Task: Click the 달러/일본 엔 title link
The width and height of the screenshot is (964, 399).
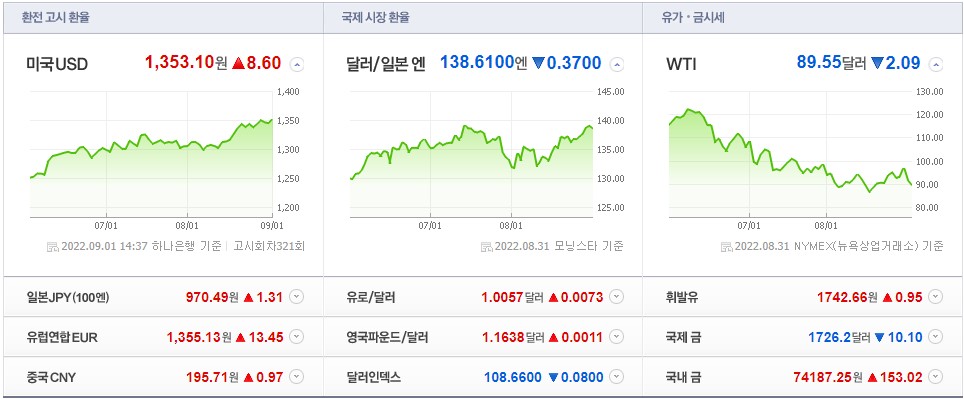Action: click(x=386, y=64)
